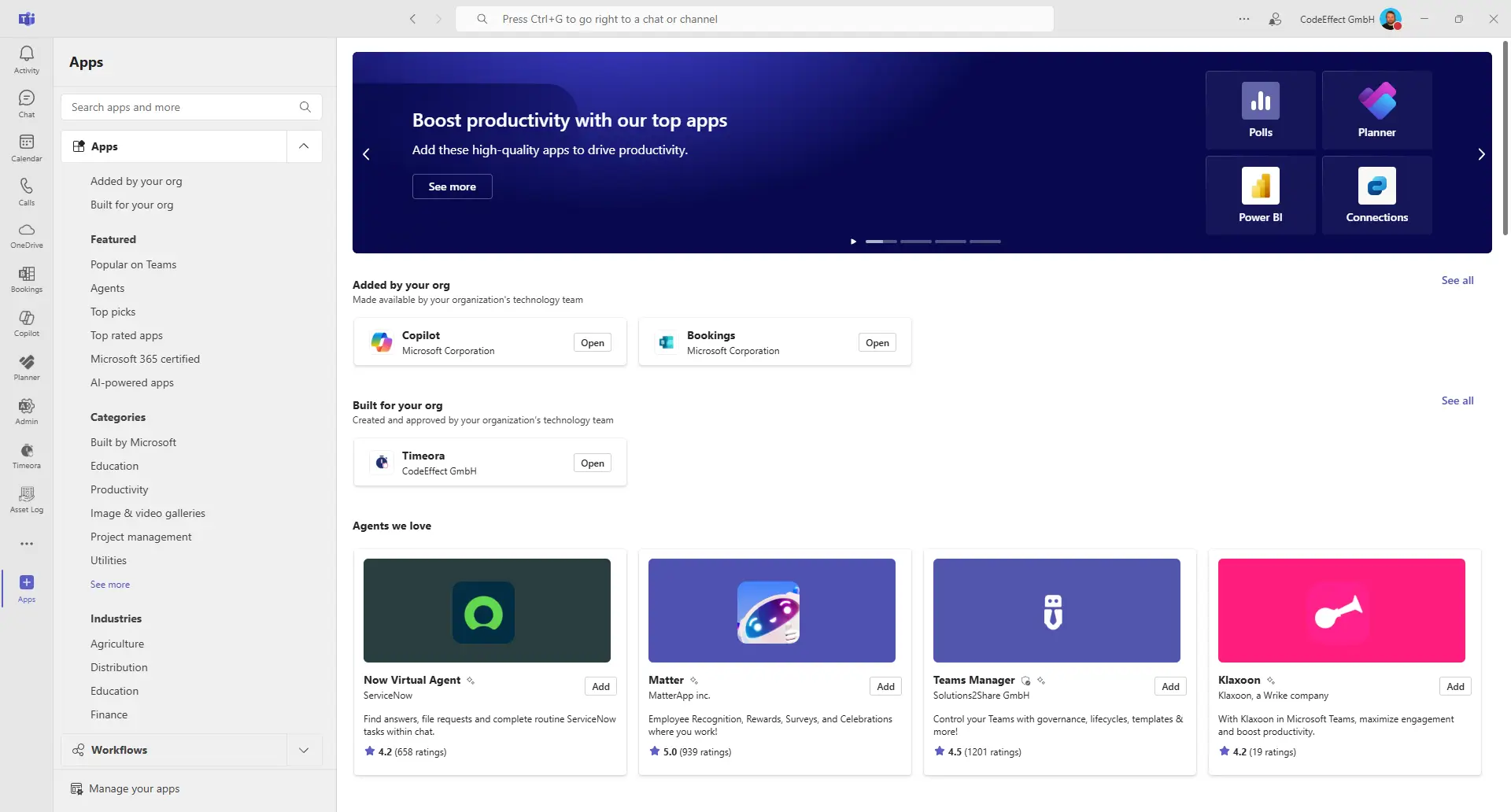This screenshot has width=1511, height=812.
Task: Click the Teams logo icon
Action: point(27,19)
